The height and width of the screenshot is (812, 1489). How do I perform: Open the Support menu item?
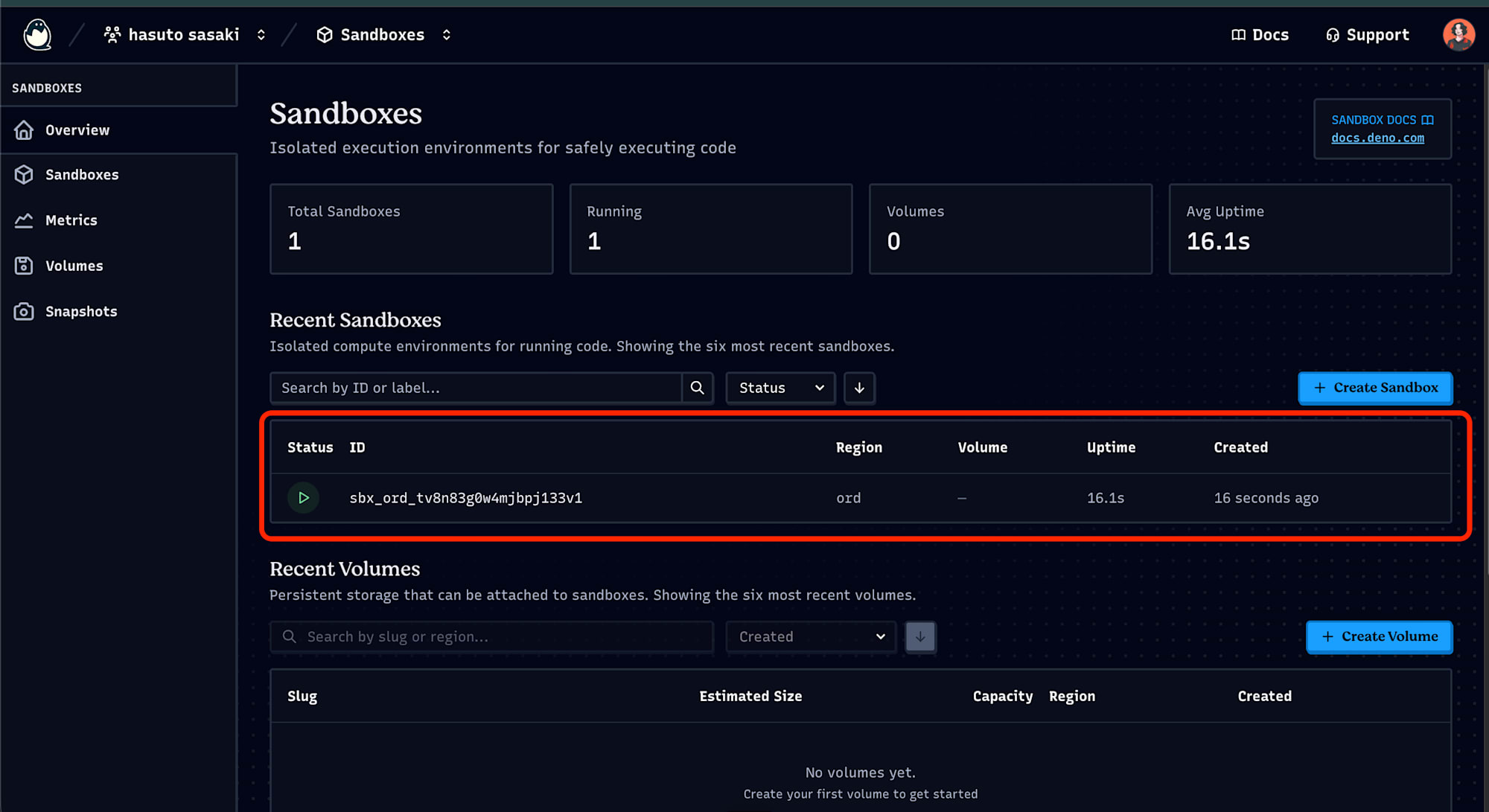coord(1367,34)
